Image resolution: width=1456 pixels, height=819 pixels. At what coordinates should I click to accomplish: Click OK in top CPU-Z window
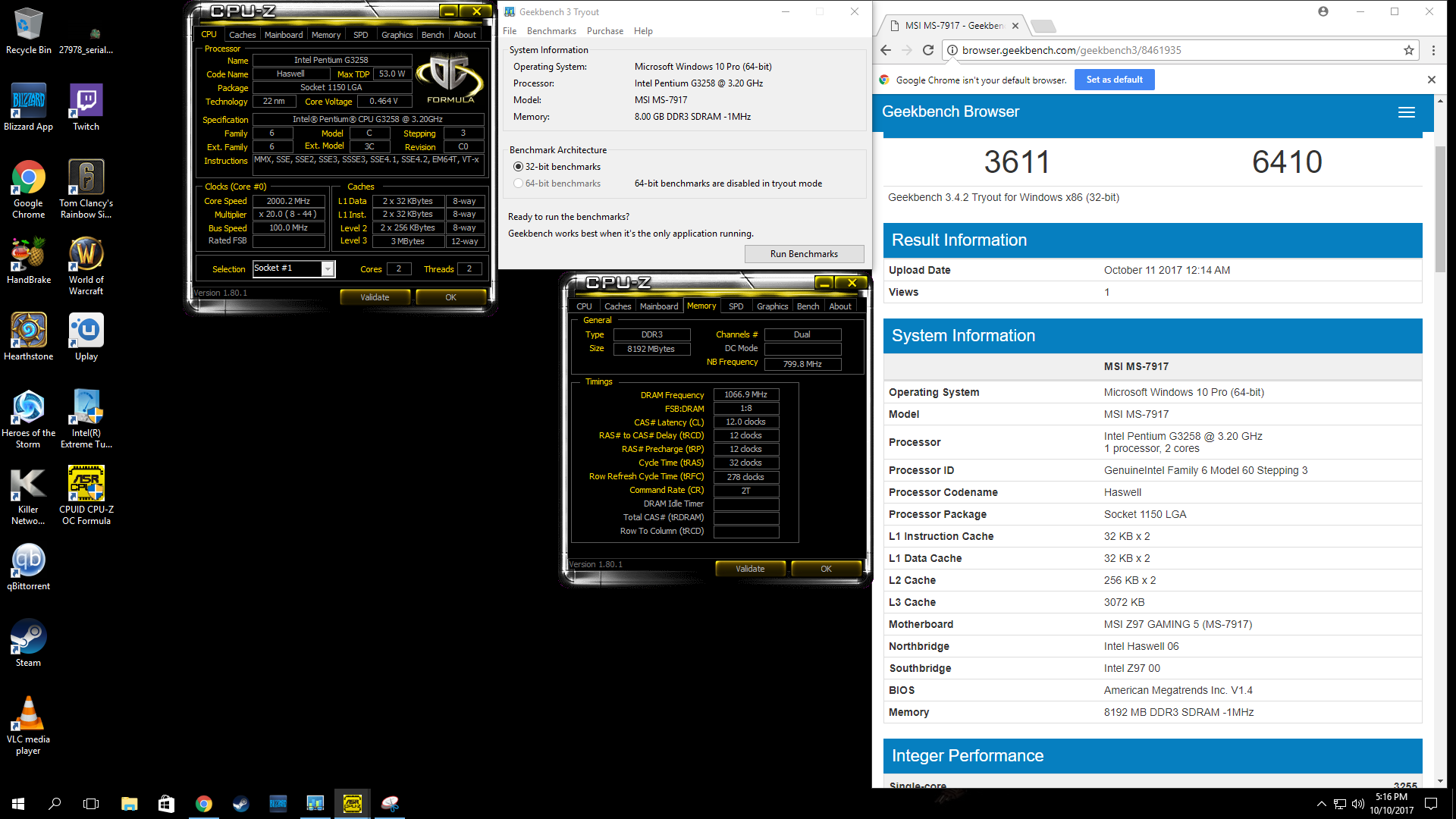click(x=450, y=297)
